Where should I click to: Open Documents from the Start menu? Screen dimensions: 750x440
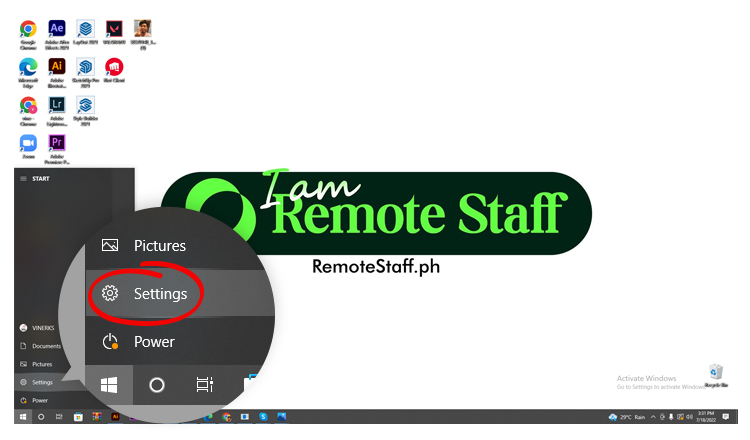(x=41, y=346)
